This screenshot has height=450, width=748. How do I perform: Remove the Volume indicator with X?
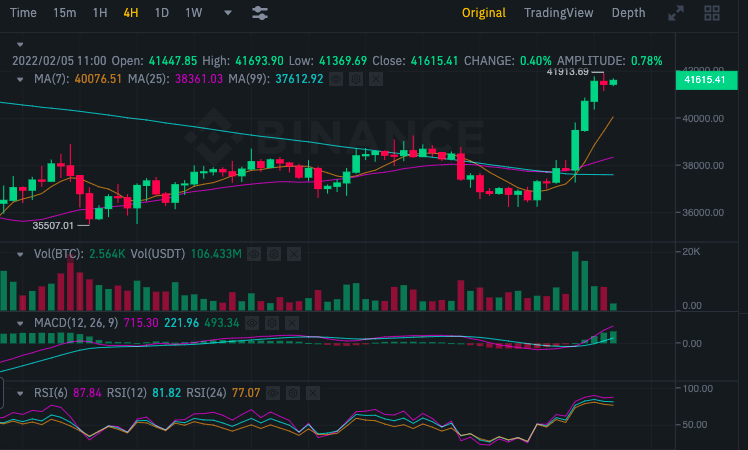(294, 254)
